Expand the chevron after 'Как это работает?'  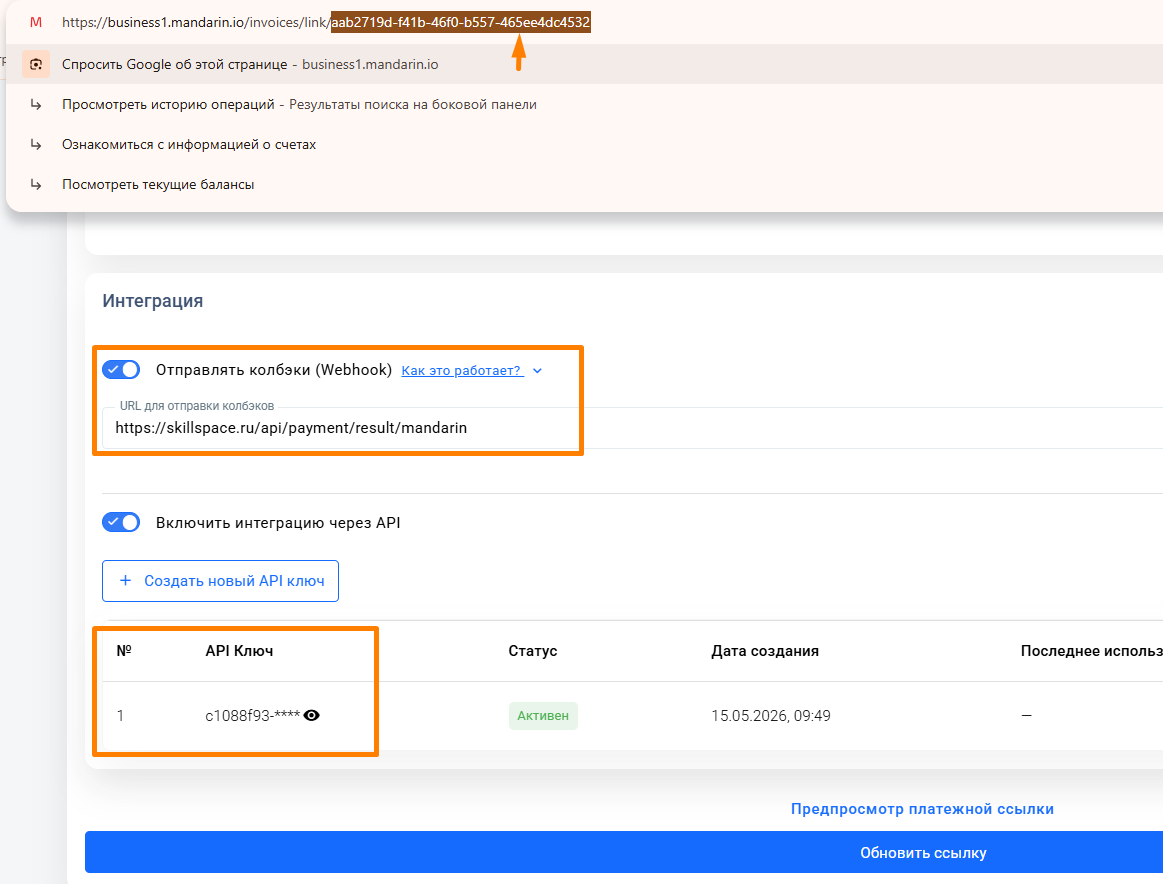click(538, 371)
